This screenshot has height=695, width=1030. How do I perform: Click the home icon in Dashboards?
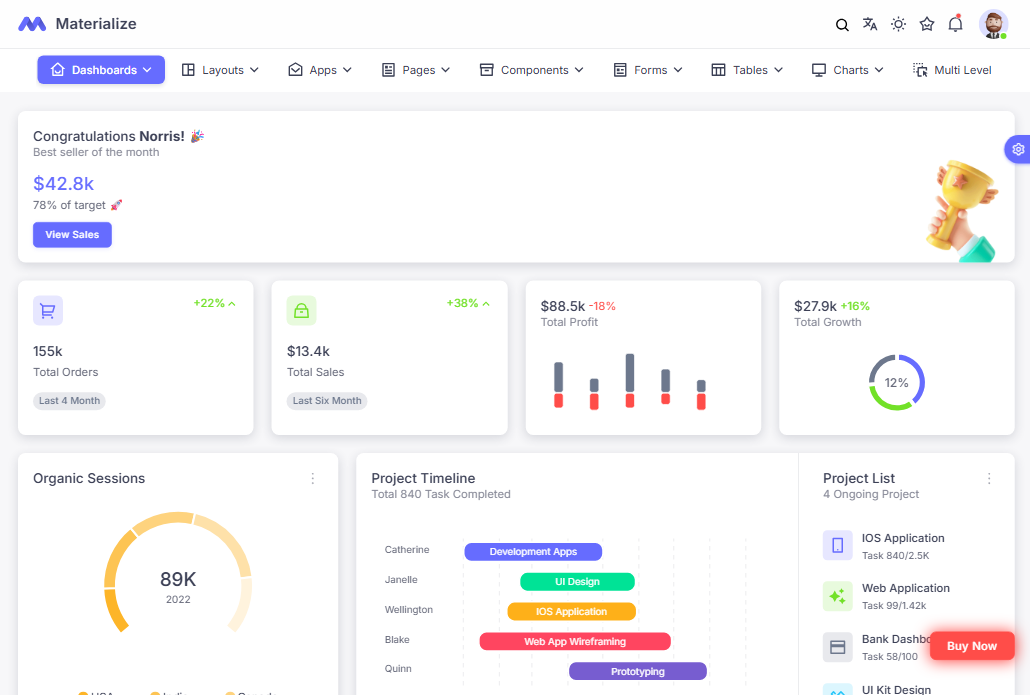(x=58, y=70)
